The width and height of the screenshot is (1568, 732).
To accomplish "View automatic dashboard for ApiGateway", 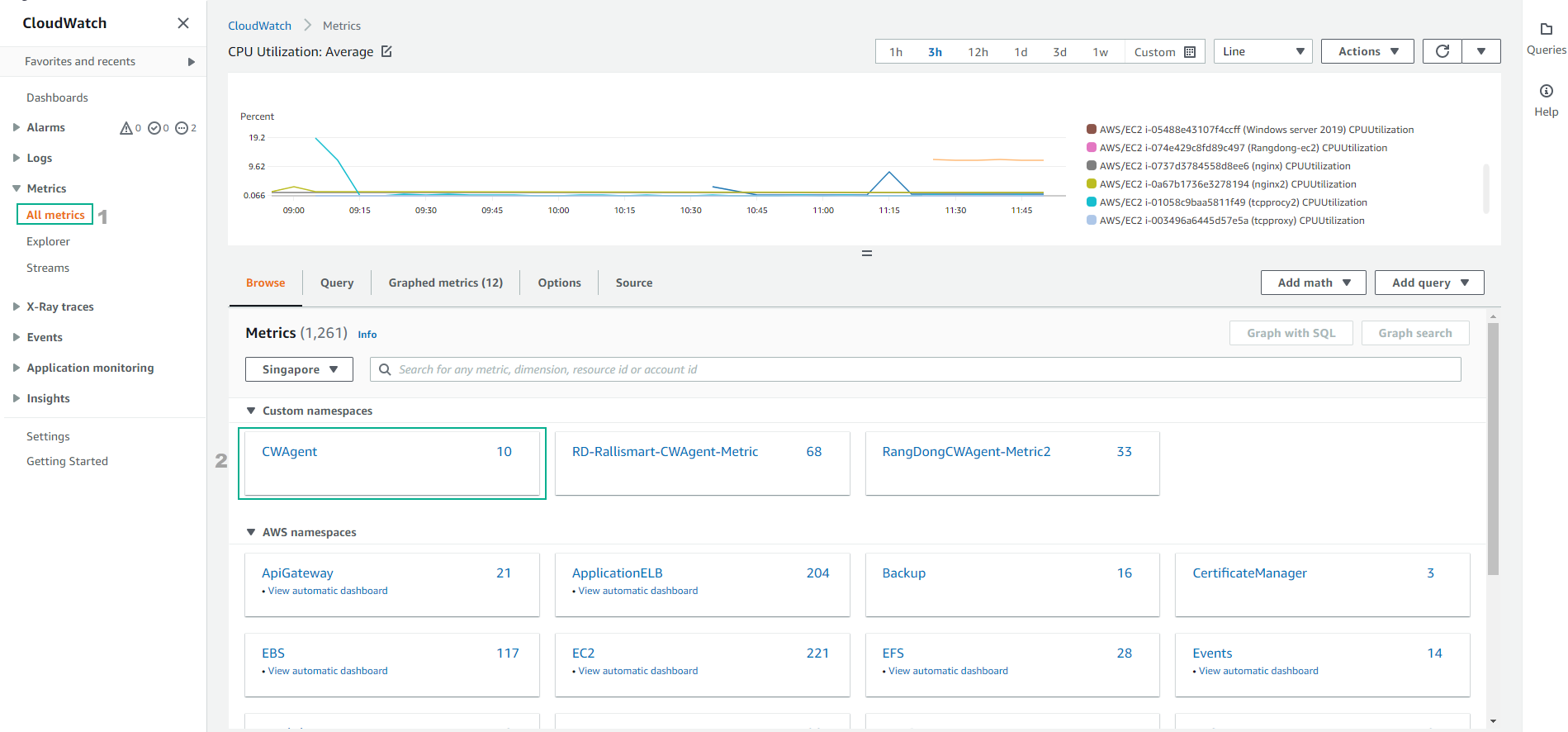I will coord(328,591).
